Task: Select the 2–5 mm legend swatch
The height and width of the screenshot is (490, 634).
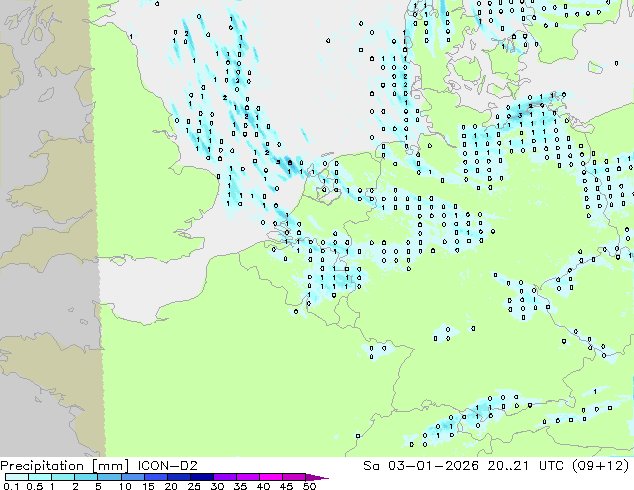Action: point(86,477)
